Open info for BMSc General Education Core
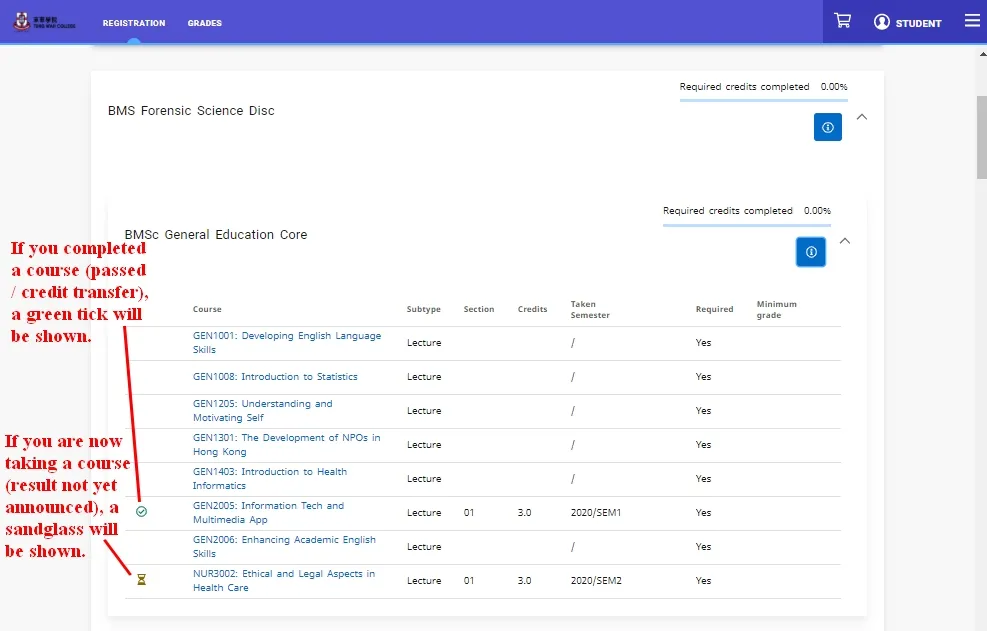 click(x=810, y=251)
